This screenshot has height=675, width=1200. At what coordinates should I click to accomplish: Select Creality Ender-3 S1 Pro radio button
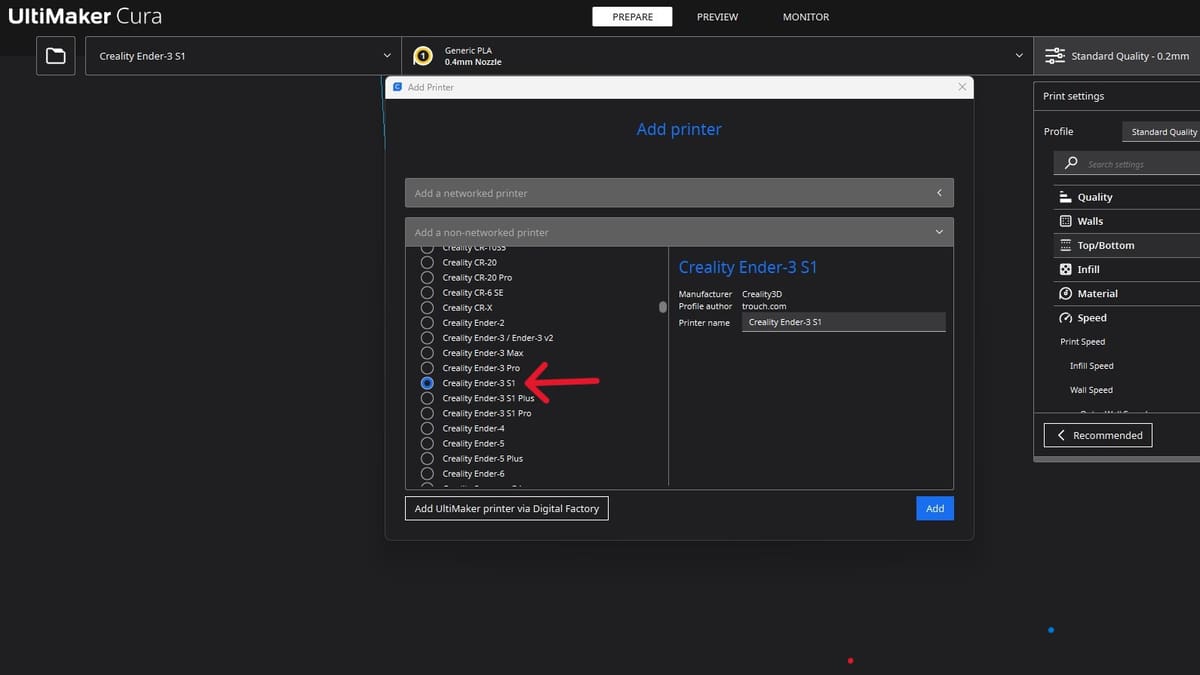(427, 413)
